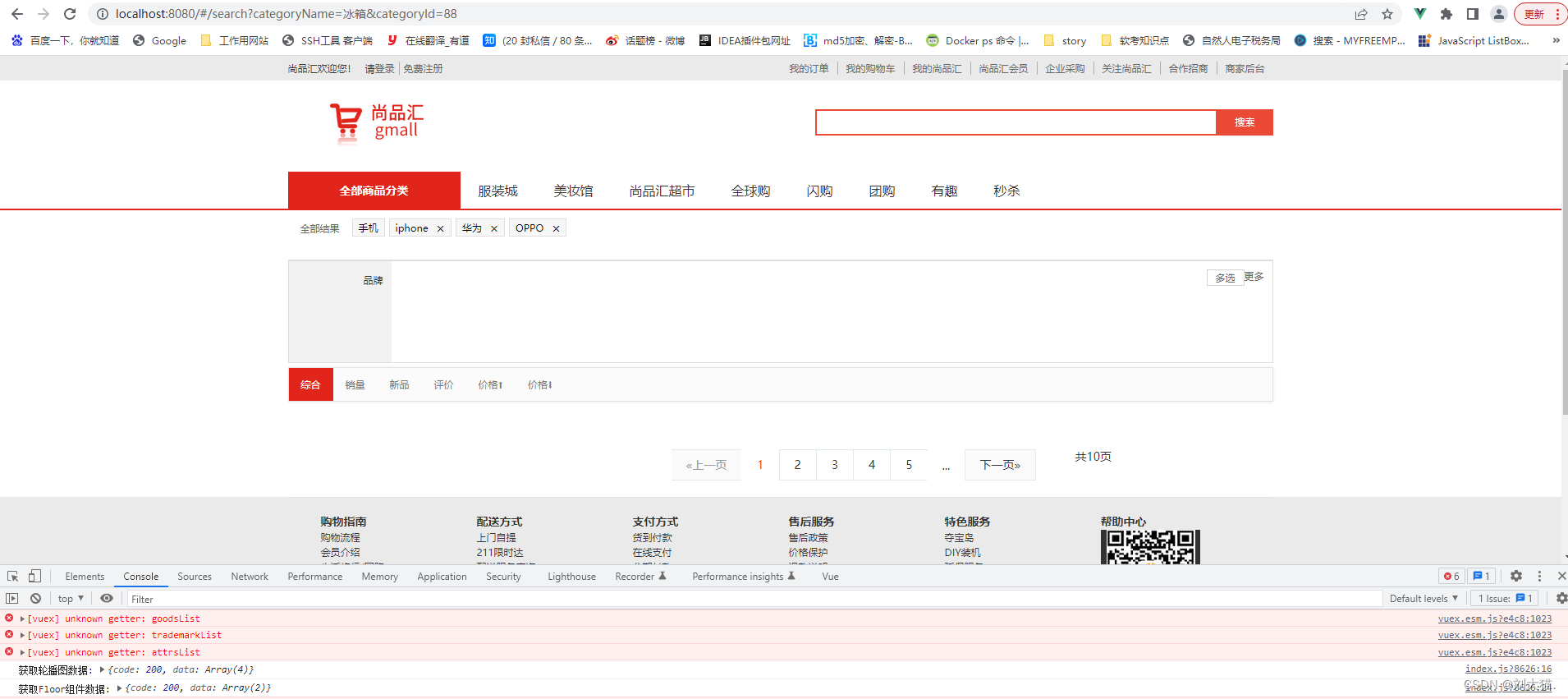
Task: Switch to the Network tab
Action: (250, 577)
